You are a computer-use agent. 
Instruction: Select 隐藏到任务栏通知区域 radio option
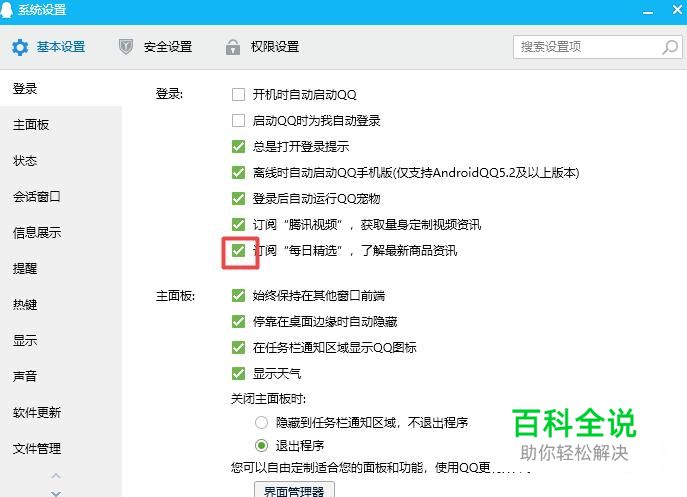pyautogui.click(x=262, y=422)
